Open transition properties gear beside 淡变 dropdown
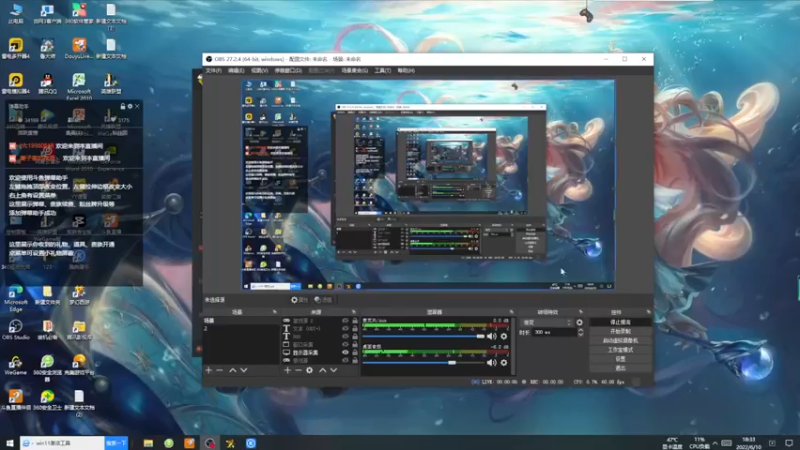800x450 pixels. [x=579, y=322]
